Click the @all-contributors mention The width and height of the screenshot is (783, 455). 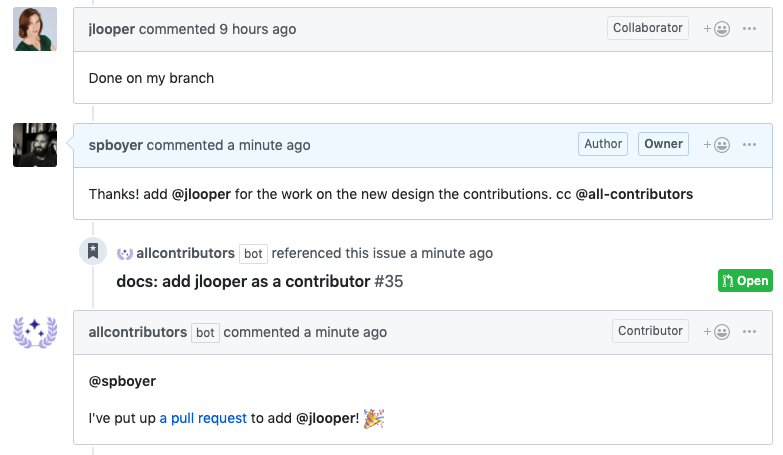click(x=634, y=194)
